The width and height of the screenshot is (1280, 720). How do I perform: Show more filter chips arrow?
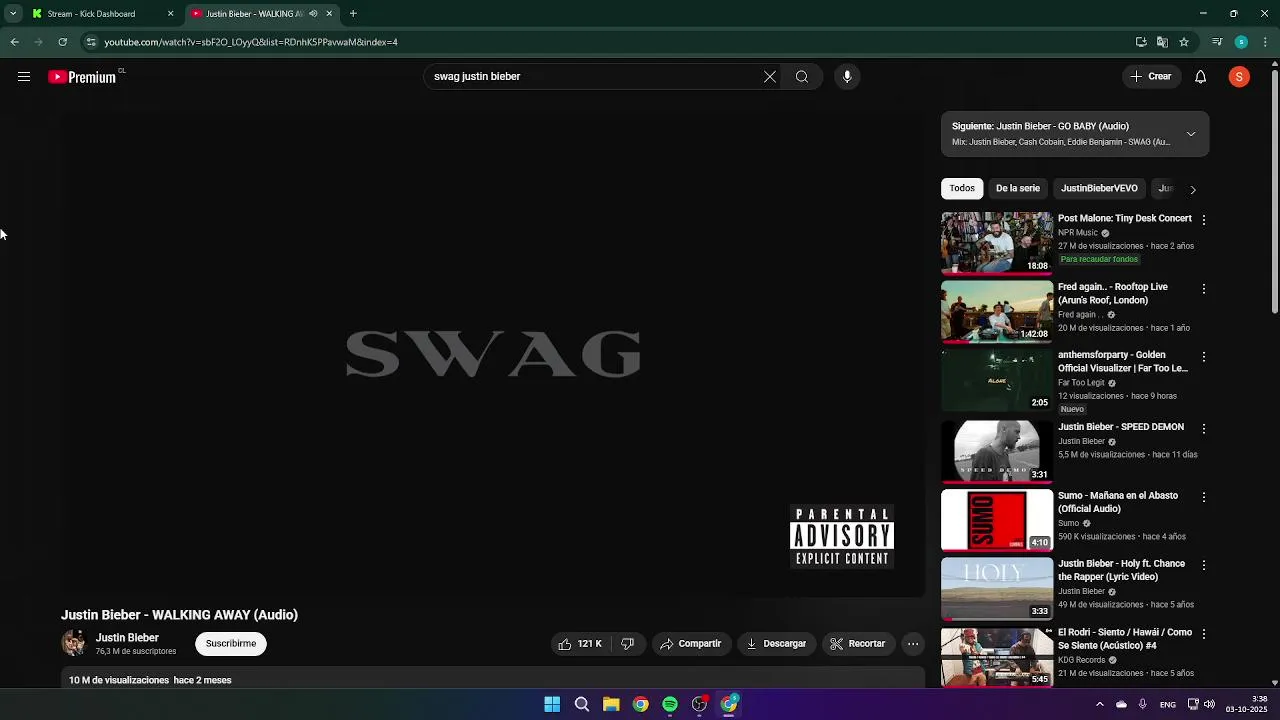pyautogui.click(x=1193, y=189)
